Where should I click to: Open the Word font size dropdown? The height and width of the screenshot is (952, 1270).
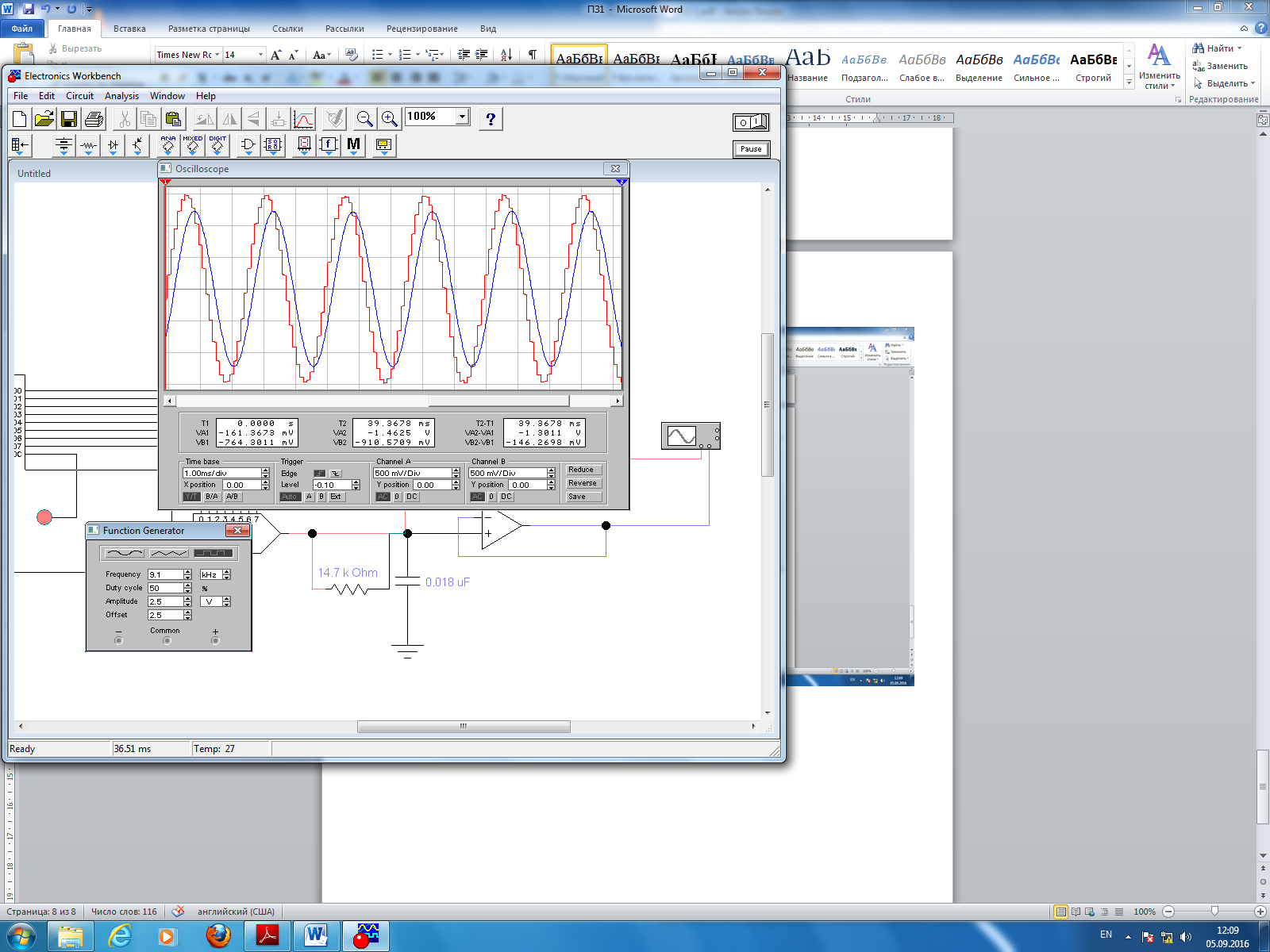260,55
